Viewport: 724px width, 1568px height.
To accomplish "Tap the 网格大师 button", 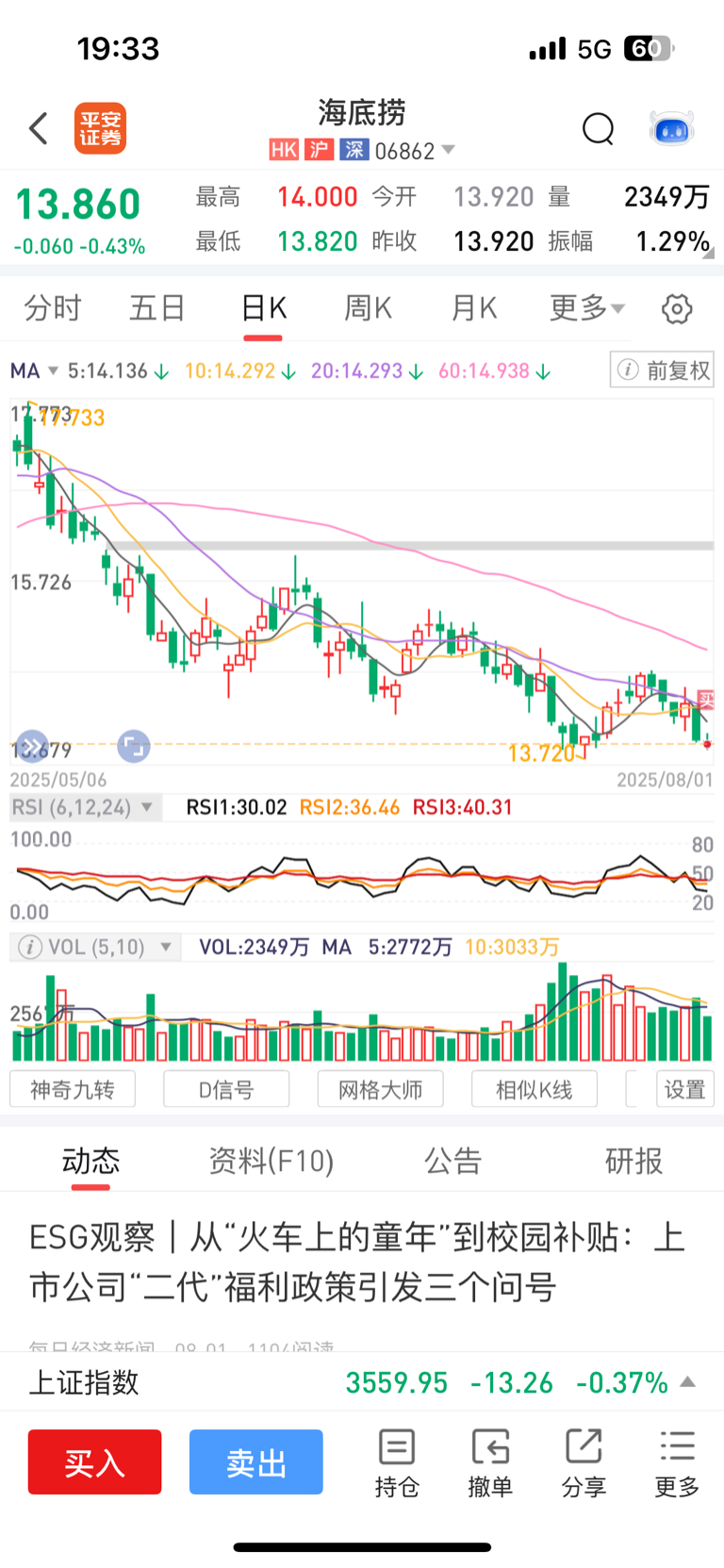I will [380, 1089].
